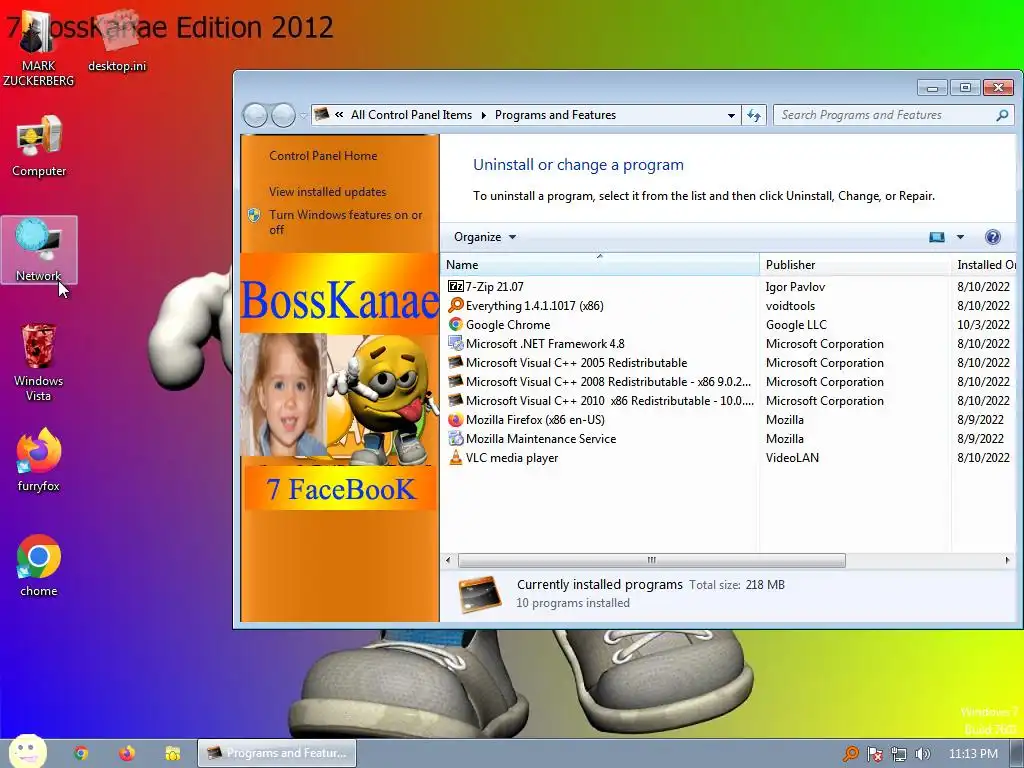Select the 7-Zip 21.07 program icon
This screenshot has height=768, width=1024.
(455, 287)
